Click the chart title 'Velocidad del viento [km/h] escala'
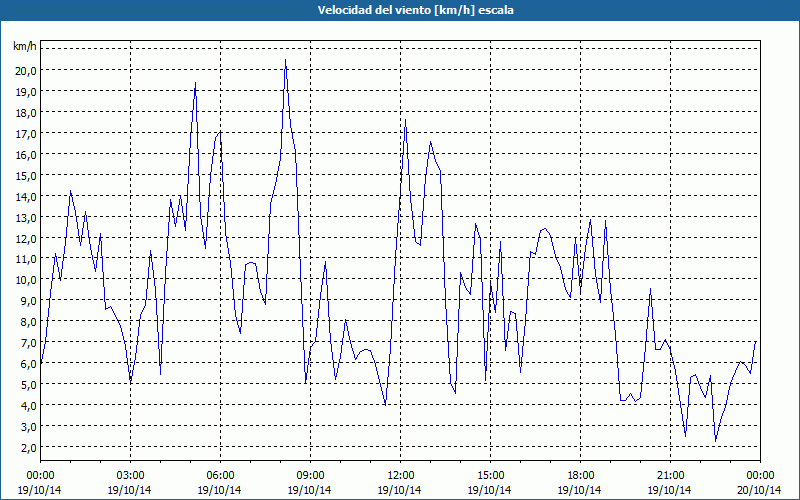Viewport: 800px width, 500px height. pyautogui.click(x=415, y=10)
